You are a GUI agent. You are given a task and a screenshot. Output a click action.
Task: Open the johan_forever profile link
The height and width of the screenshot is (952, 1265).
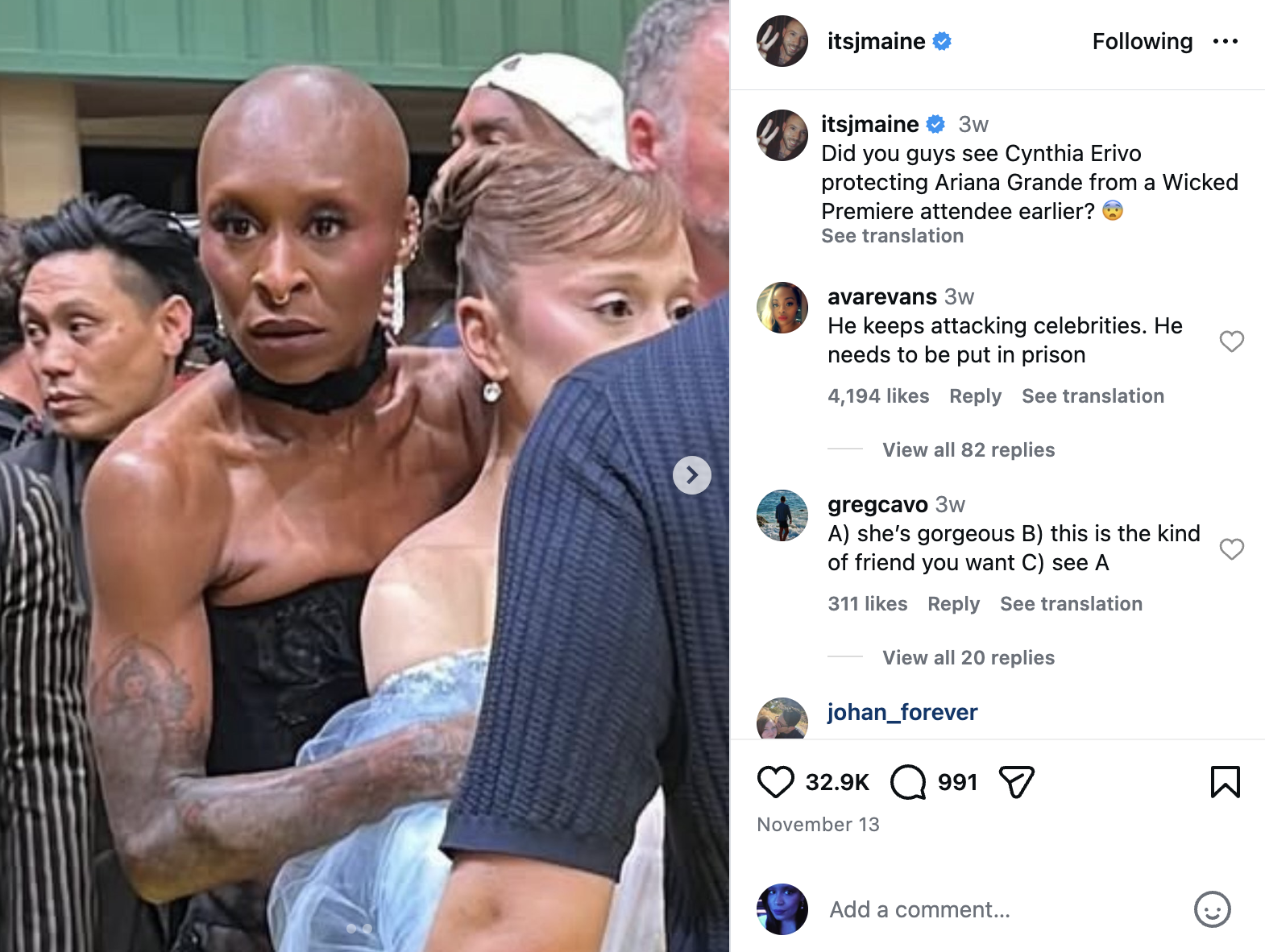pos(902,712)
